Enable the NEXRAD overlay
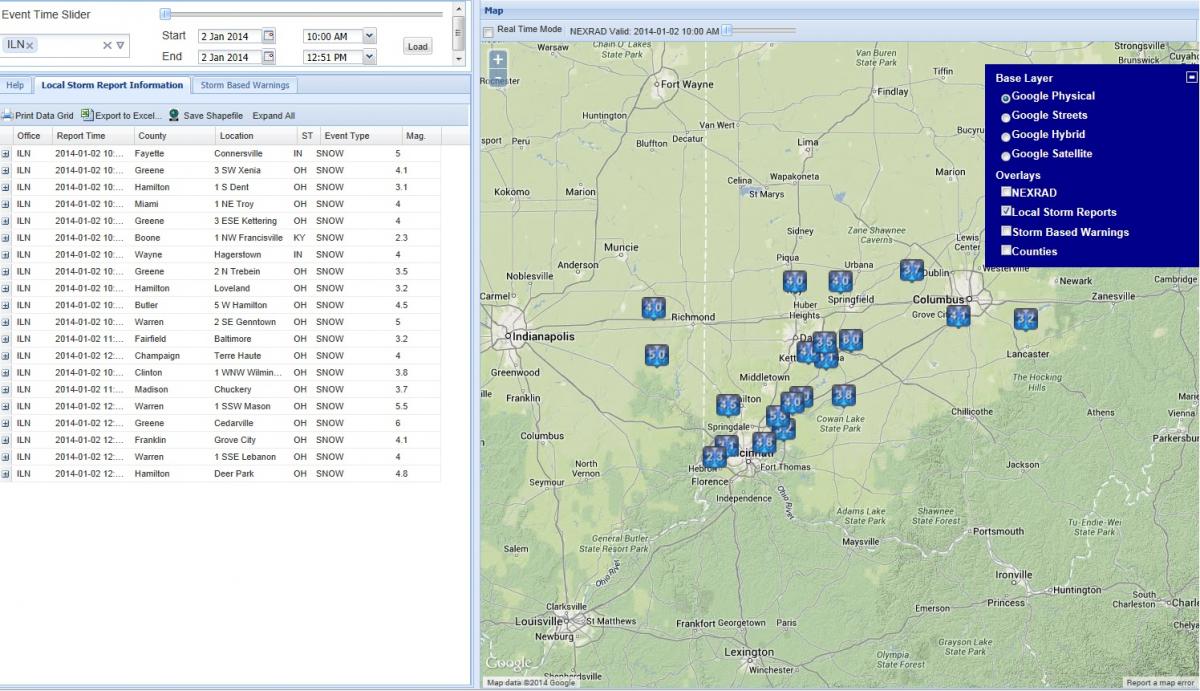 (1006, 192)
